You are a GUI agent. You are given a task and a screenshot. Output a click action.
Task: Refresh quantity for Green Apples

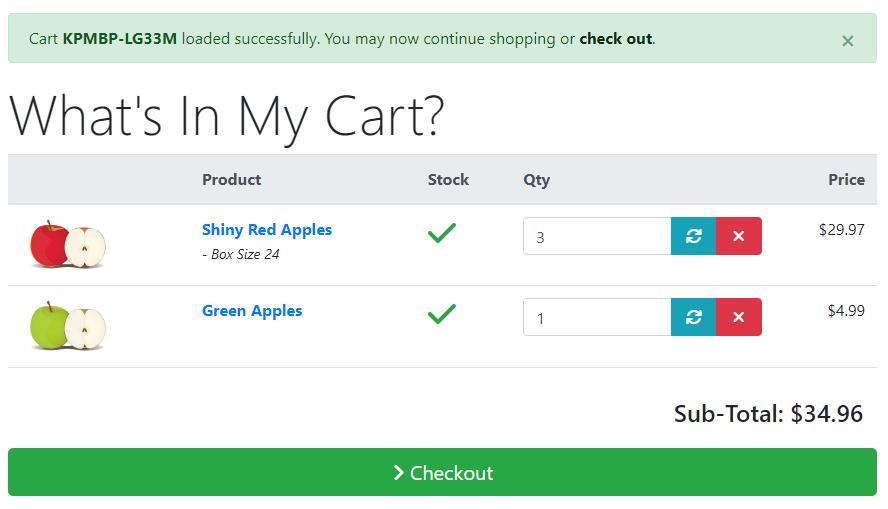pos(693,317)
